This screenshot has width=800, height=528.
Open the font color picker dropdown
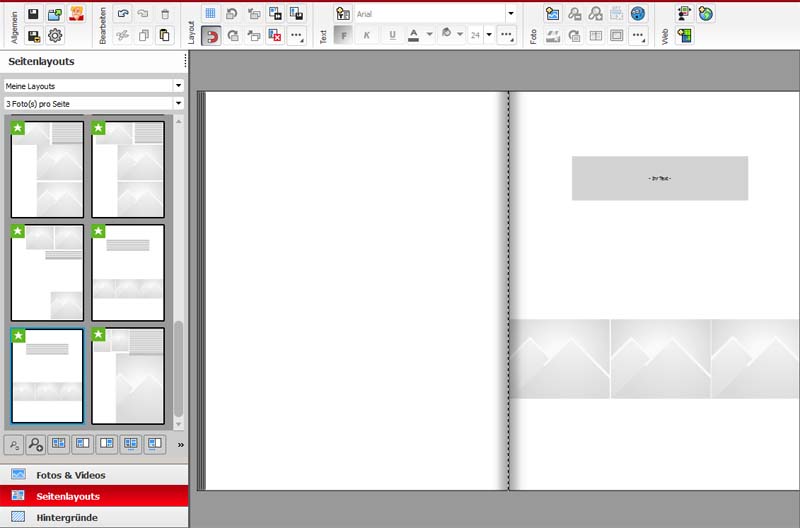coord(430,36)
